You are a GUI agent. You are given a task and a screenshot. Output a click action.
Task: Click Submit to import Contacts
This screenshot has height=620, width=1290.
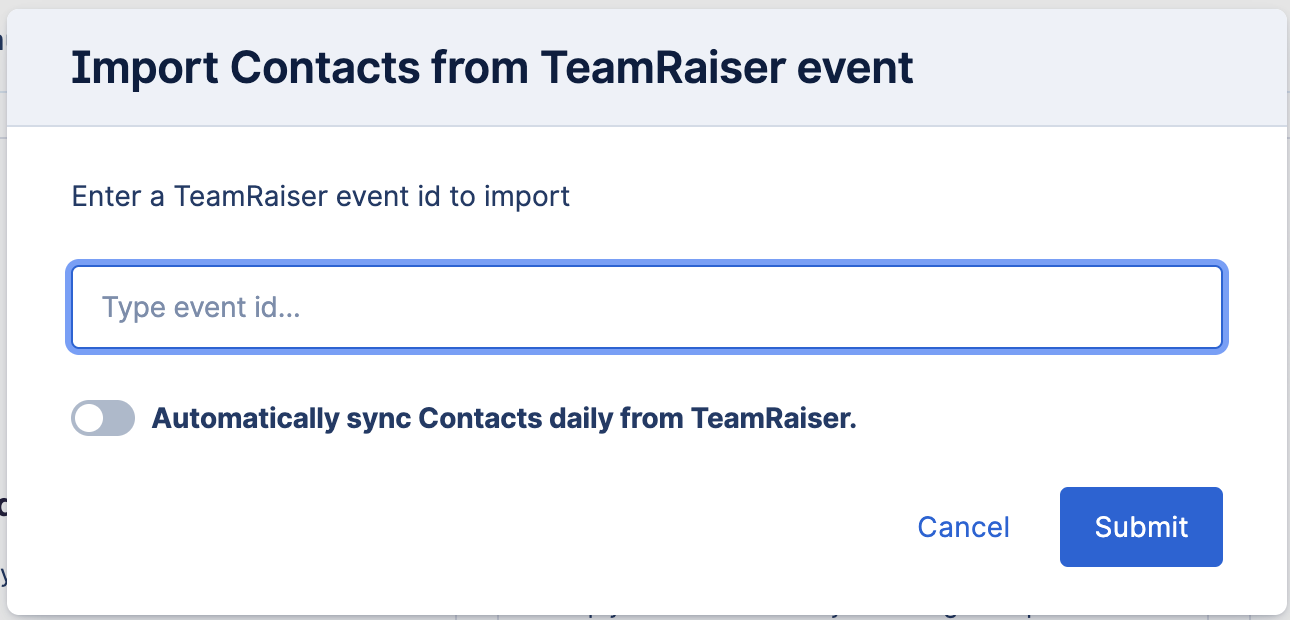(1141, 527)
